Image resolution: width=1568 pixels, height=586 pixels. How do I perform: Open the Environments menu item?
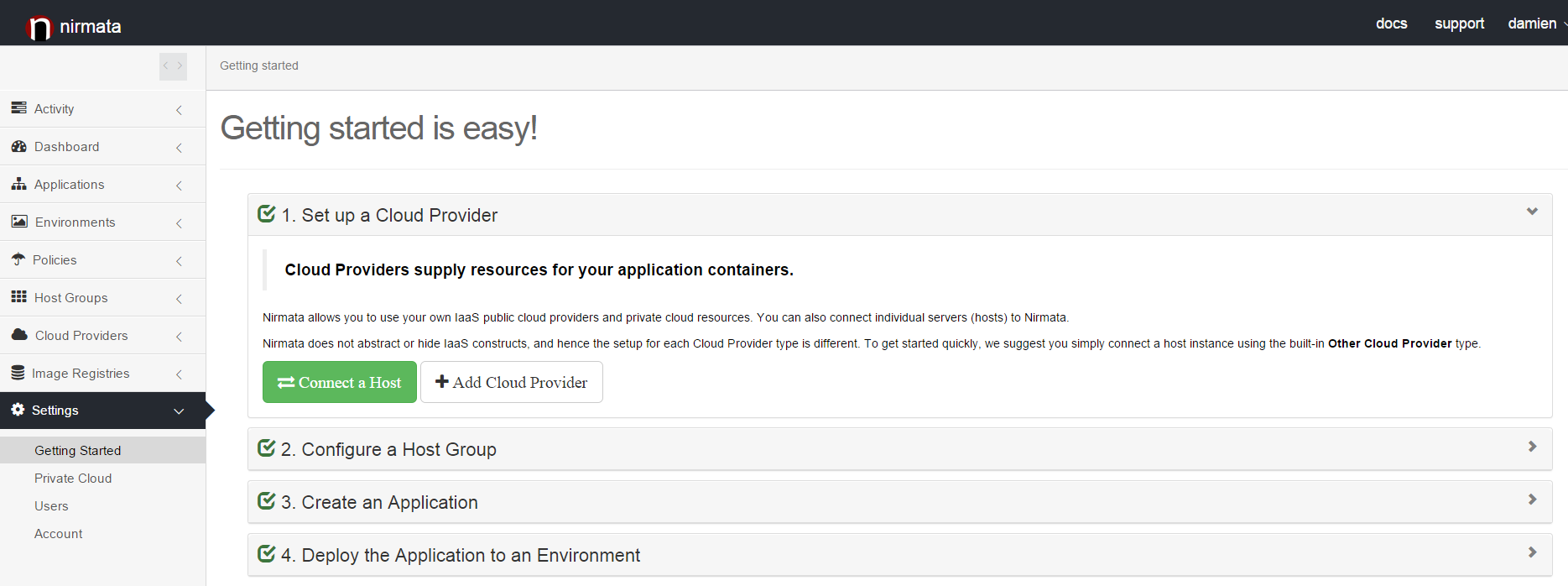point(102,222)
